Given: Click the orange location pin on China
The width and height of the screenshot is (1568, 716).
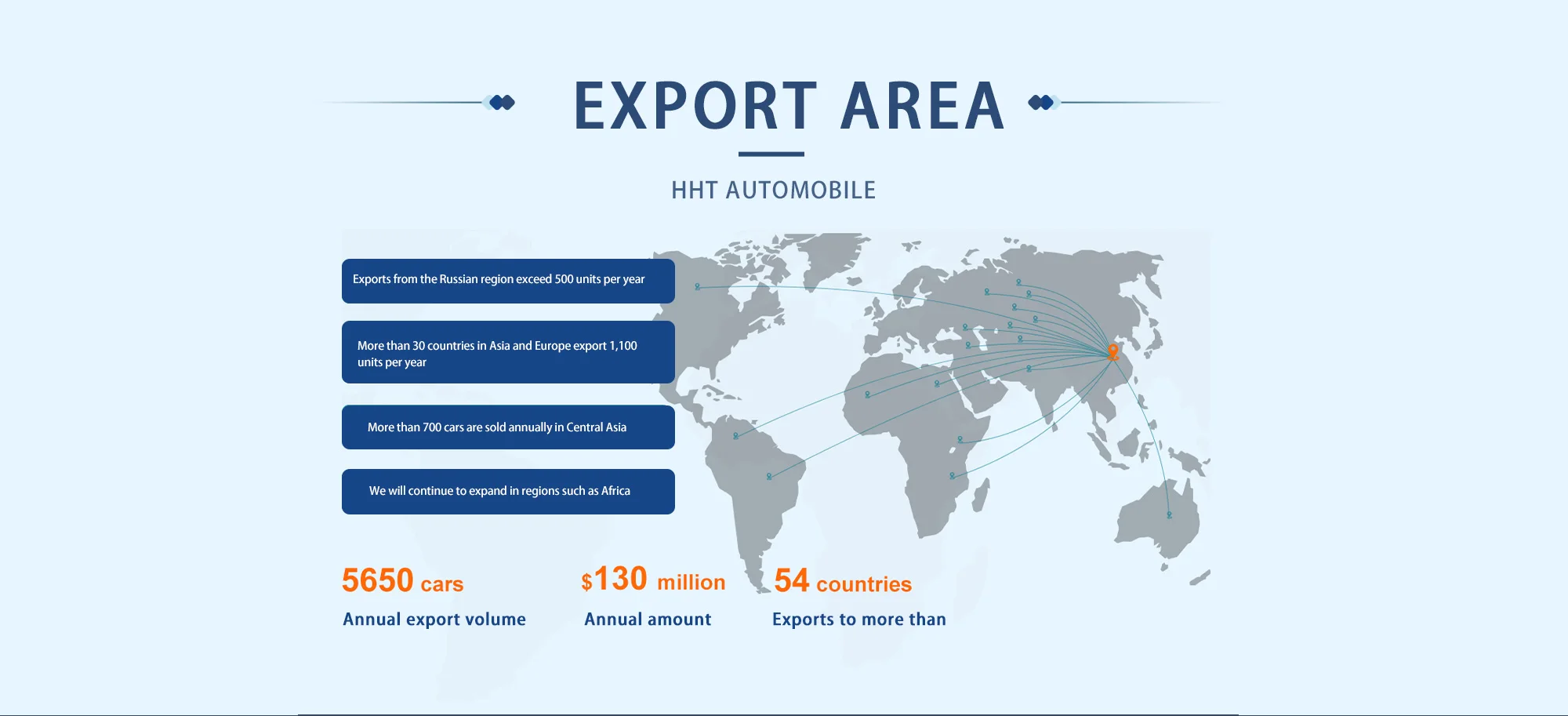Looking at the screenshot, I should coord(1112,351).
